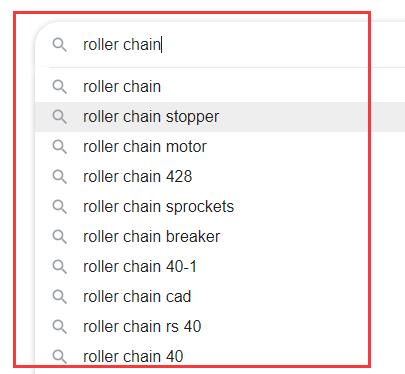
Task: Click magnifier icon beside 'roller chain breaker'
Action: 60,237
